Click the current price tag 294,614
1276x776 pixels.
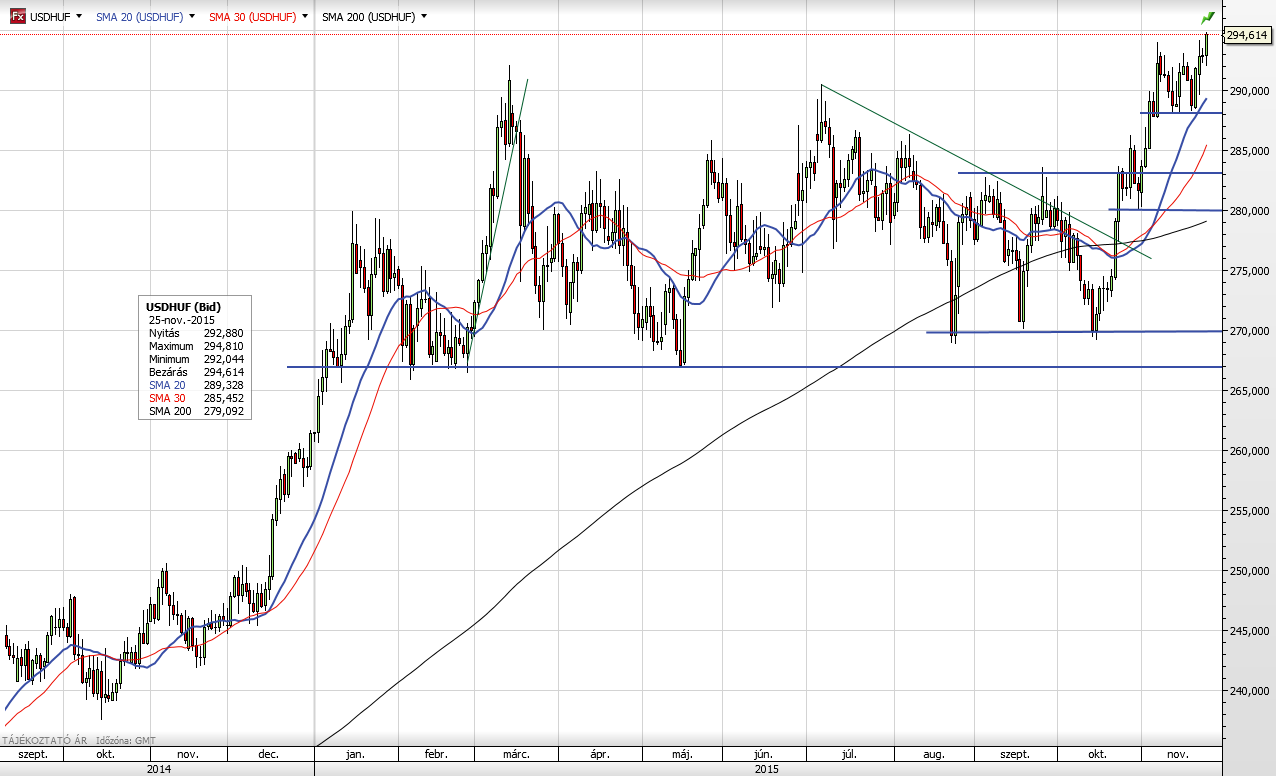[1247, 35]
